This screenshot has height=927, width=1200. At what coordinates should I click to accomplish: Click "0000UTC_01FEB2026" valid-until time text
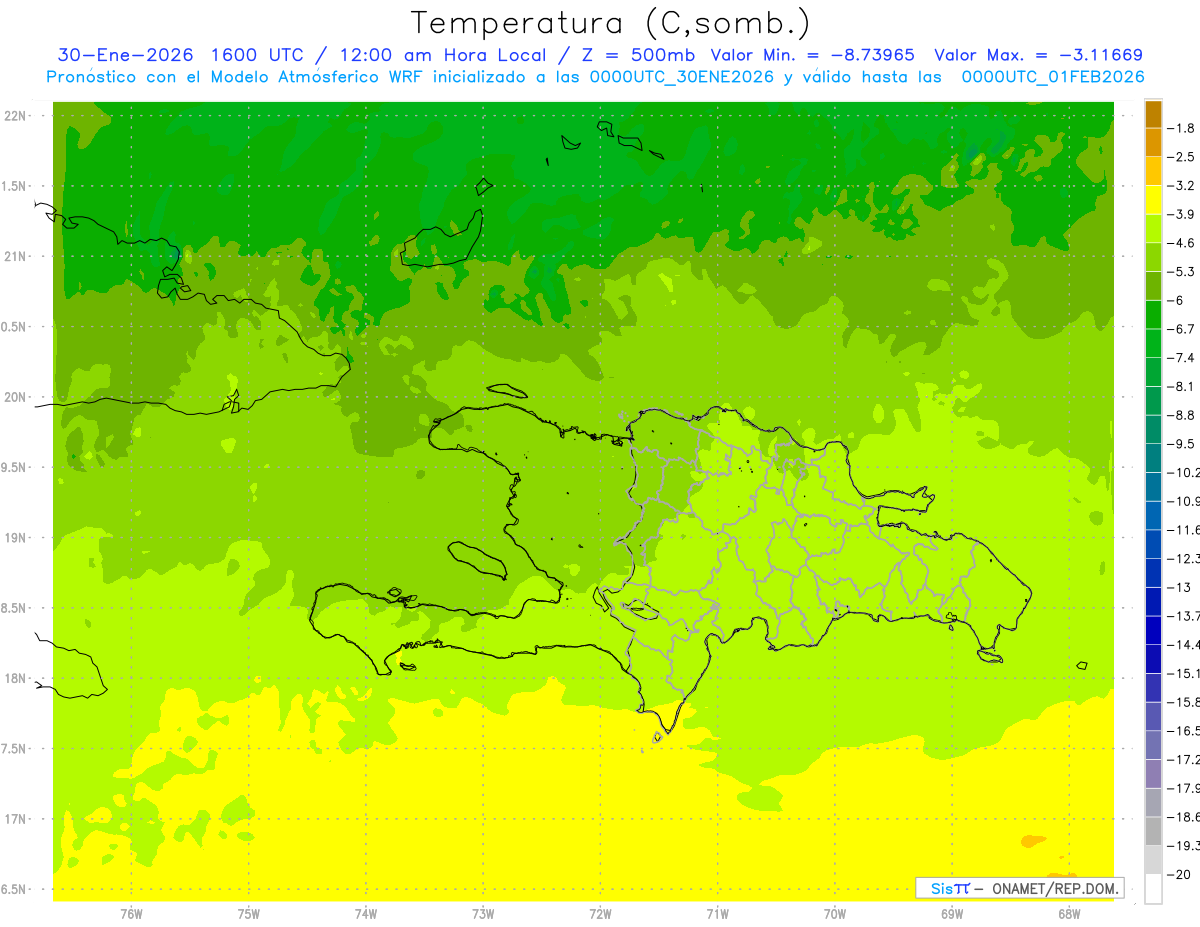[x=1052, y=77]
